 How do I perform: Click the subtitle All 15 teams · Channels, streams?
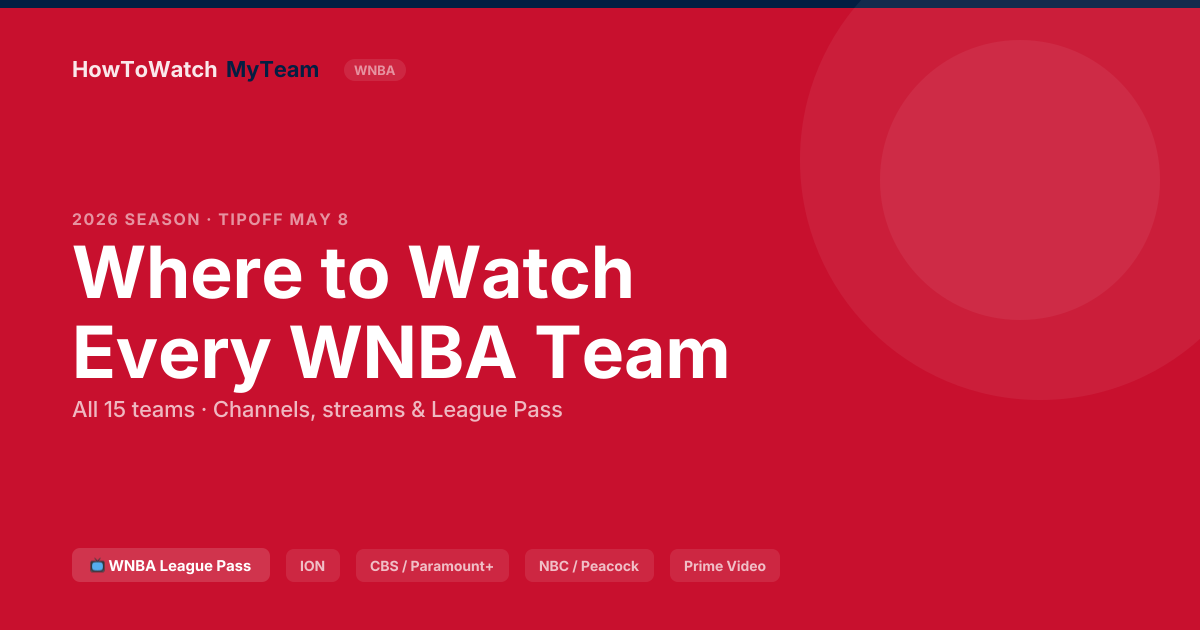(317, 410)
